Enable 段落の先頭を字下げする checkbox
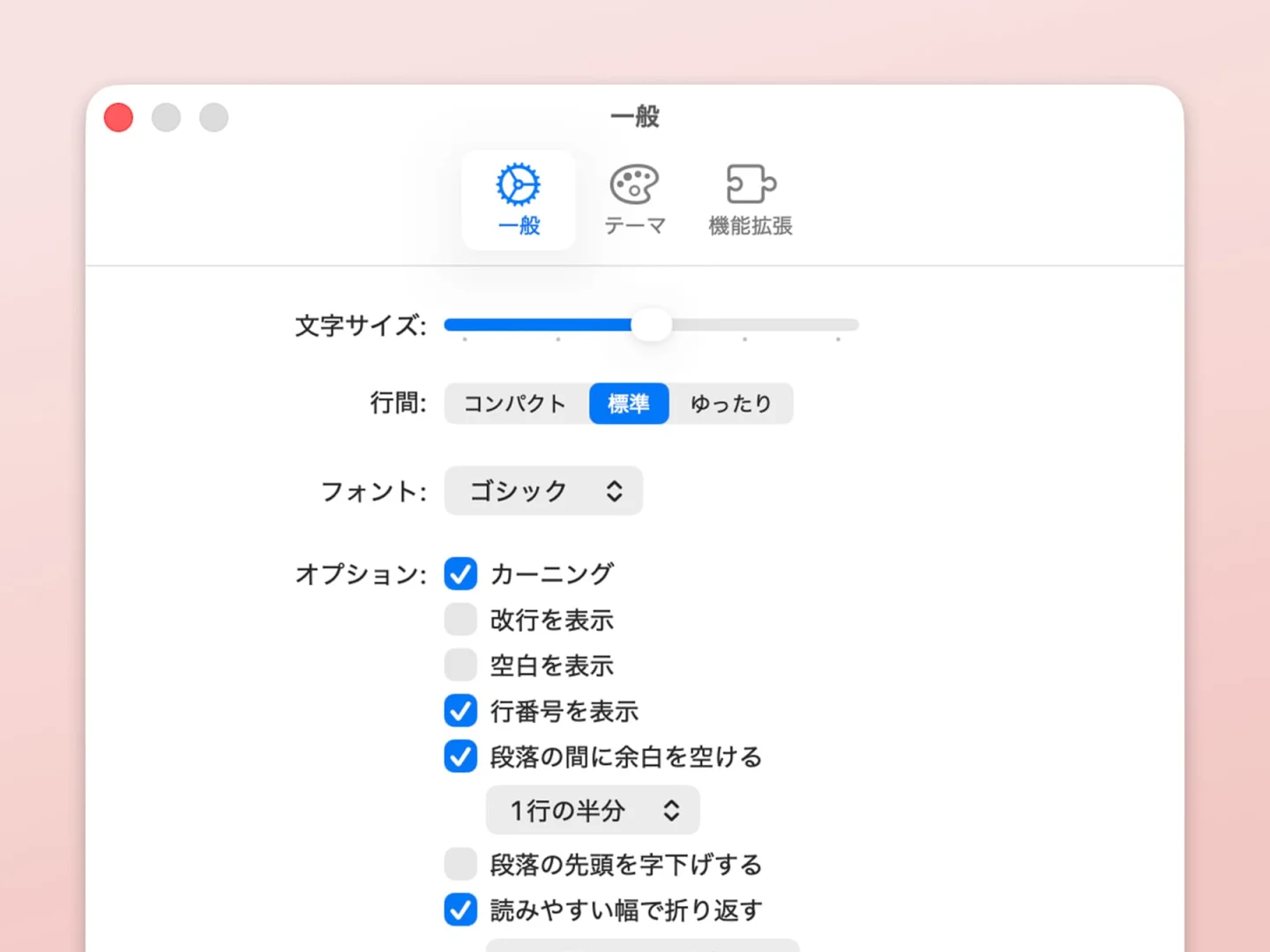Viewport: 1270px width, 952px height. [460, 865]
